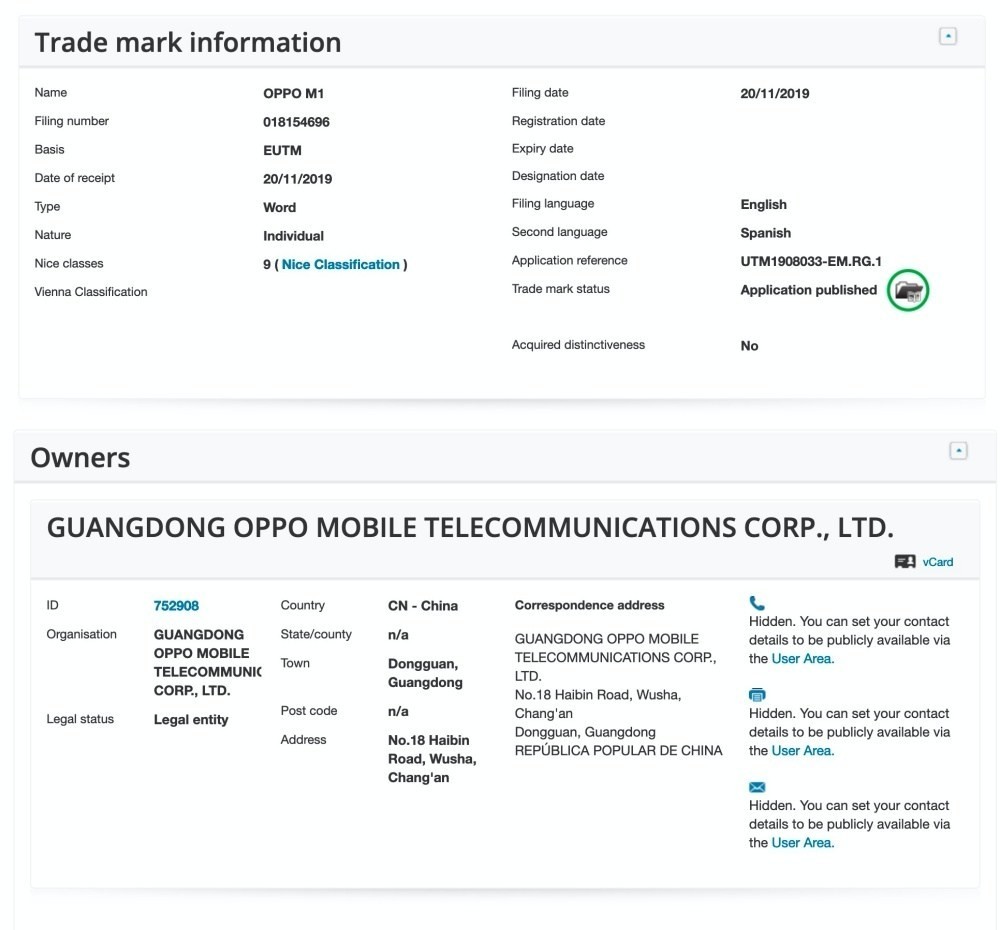Select the town value Dongguan, Guangdong
Viewport: 1000px width, 930px height.
pyautogui.click(x=425, y=673)
